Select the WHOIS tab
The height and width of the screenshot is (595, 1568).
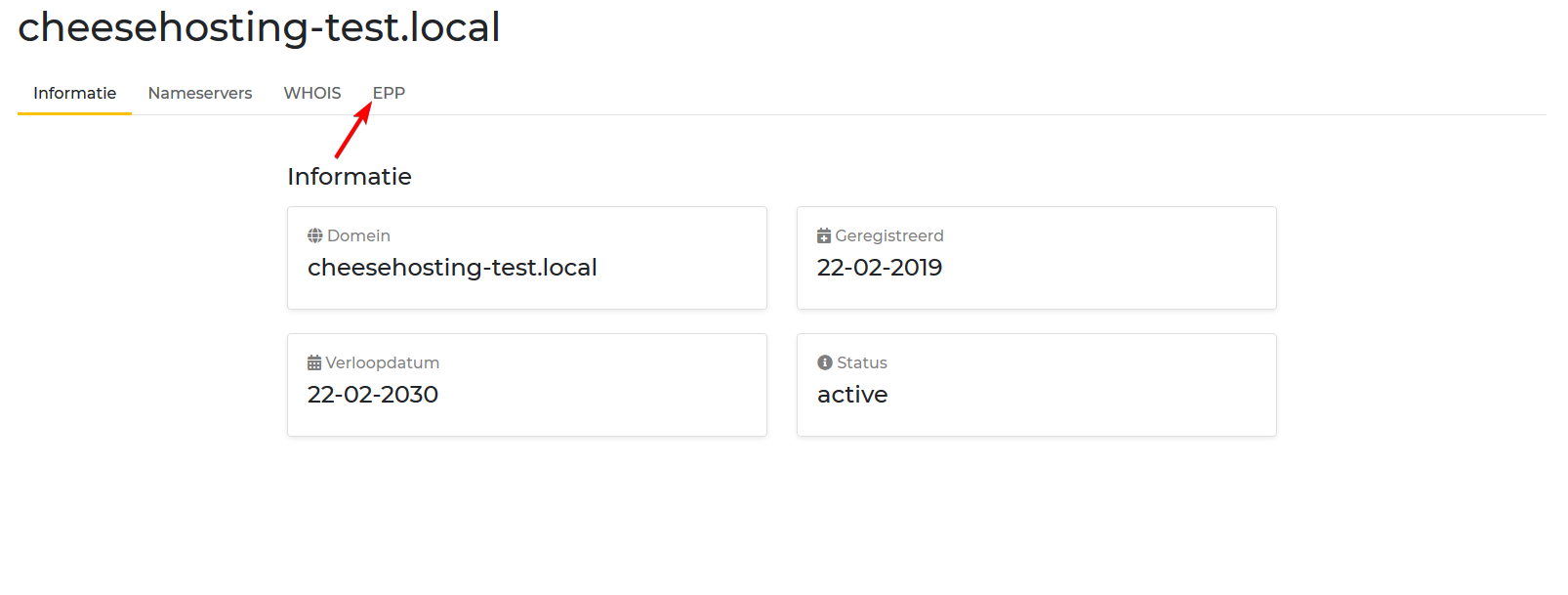[x=312, y=93]
